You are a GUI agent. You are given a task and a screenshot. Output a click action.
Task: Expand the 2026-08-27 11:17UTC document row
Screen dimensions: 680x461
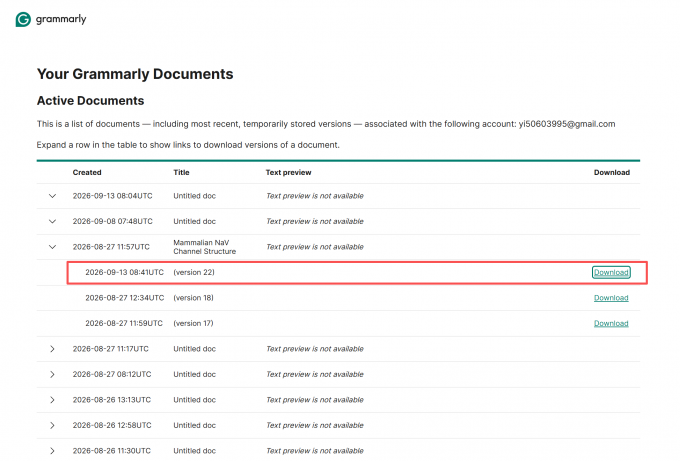click(x=52, y=349)
